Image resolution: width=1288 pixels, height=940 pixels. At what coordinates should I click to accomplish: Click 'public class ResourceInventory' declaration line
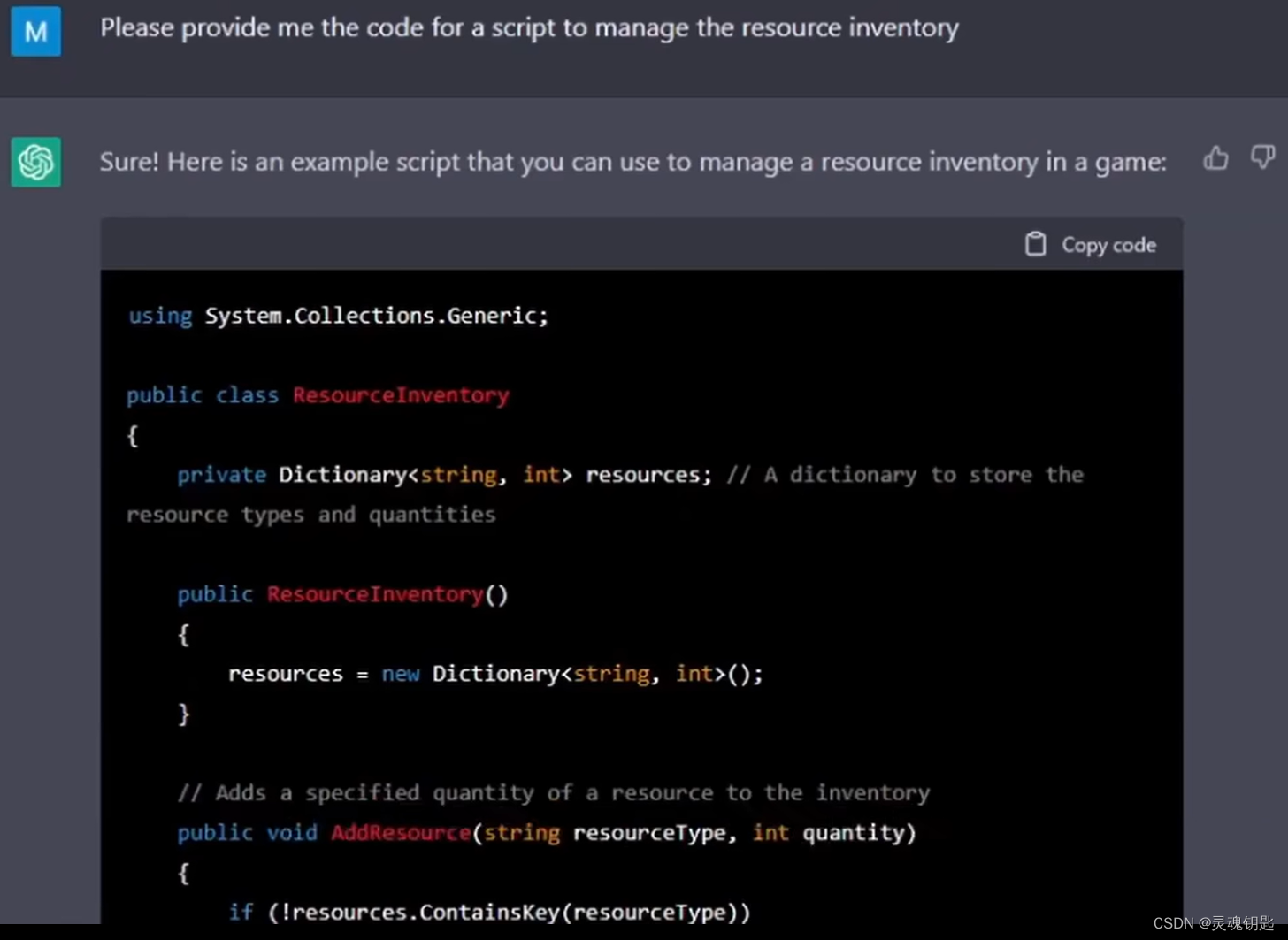click(x=318, y=395)
